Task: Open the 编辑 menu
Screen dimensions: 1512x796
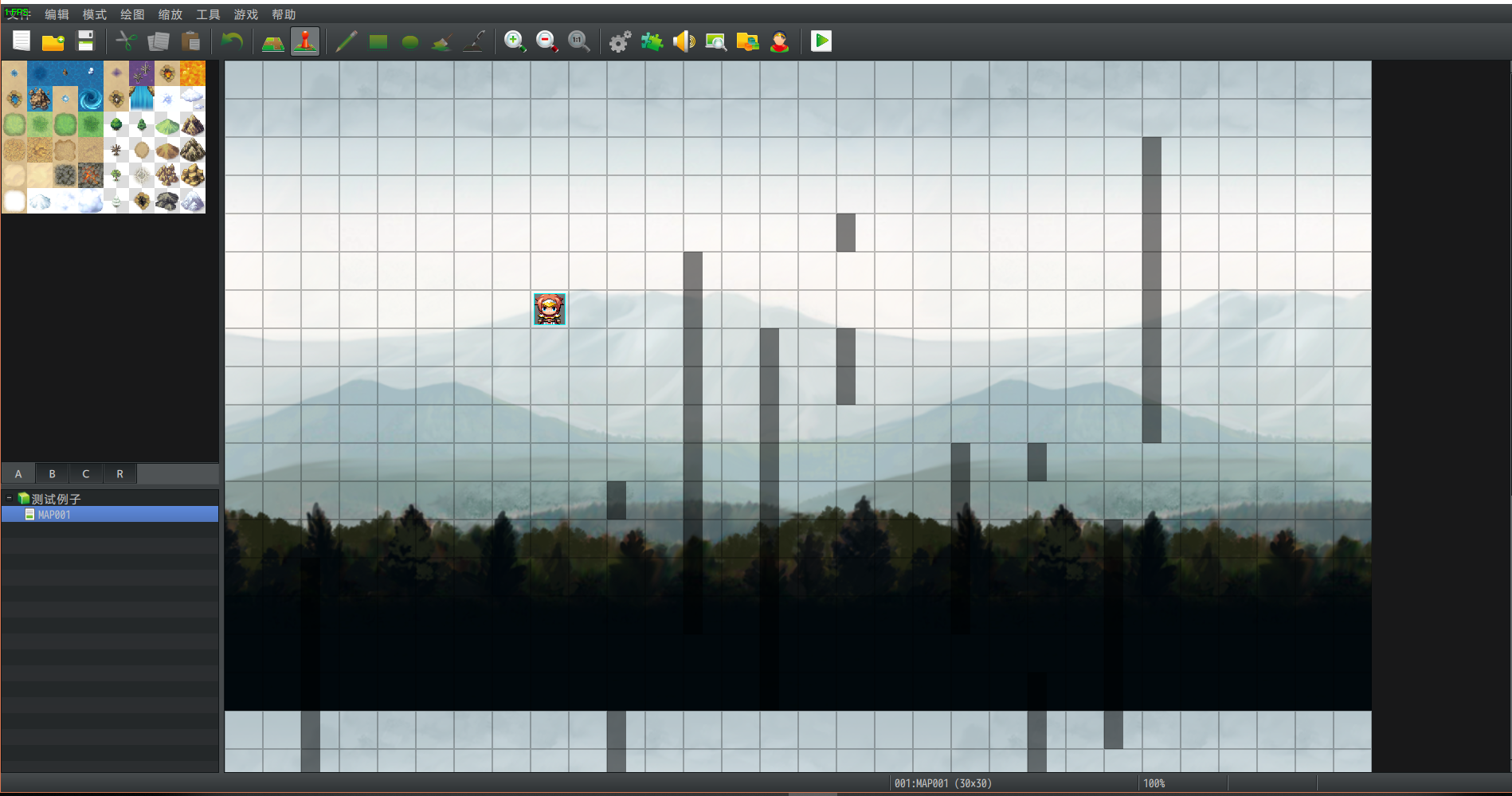Action: coord(57,14)
